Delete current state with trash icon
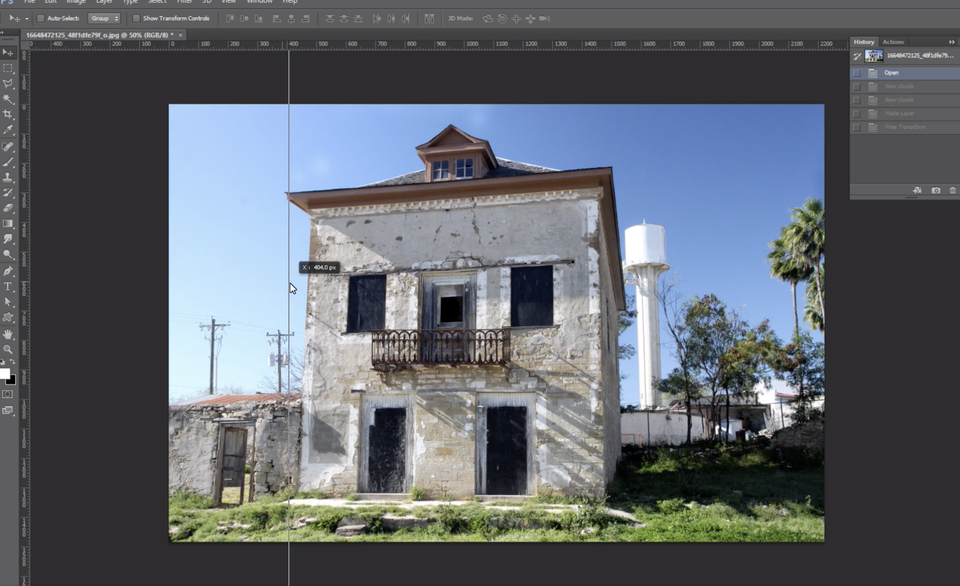Image resolution: width=960 pixels, height=586 pixels. pyautogui.click(x=953, y=190)
